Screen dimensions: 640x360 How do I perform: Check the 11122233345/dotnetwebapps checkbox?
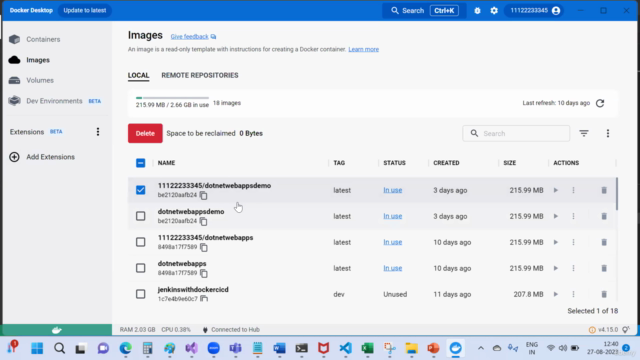tap(140, 242)
